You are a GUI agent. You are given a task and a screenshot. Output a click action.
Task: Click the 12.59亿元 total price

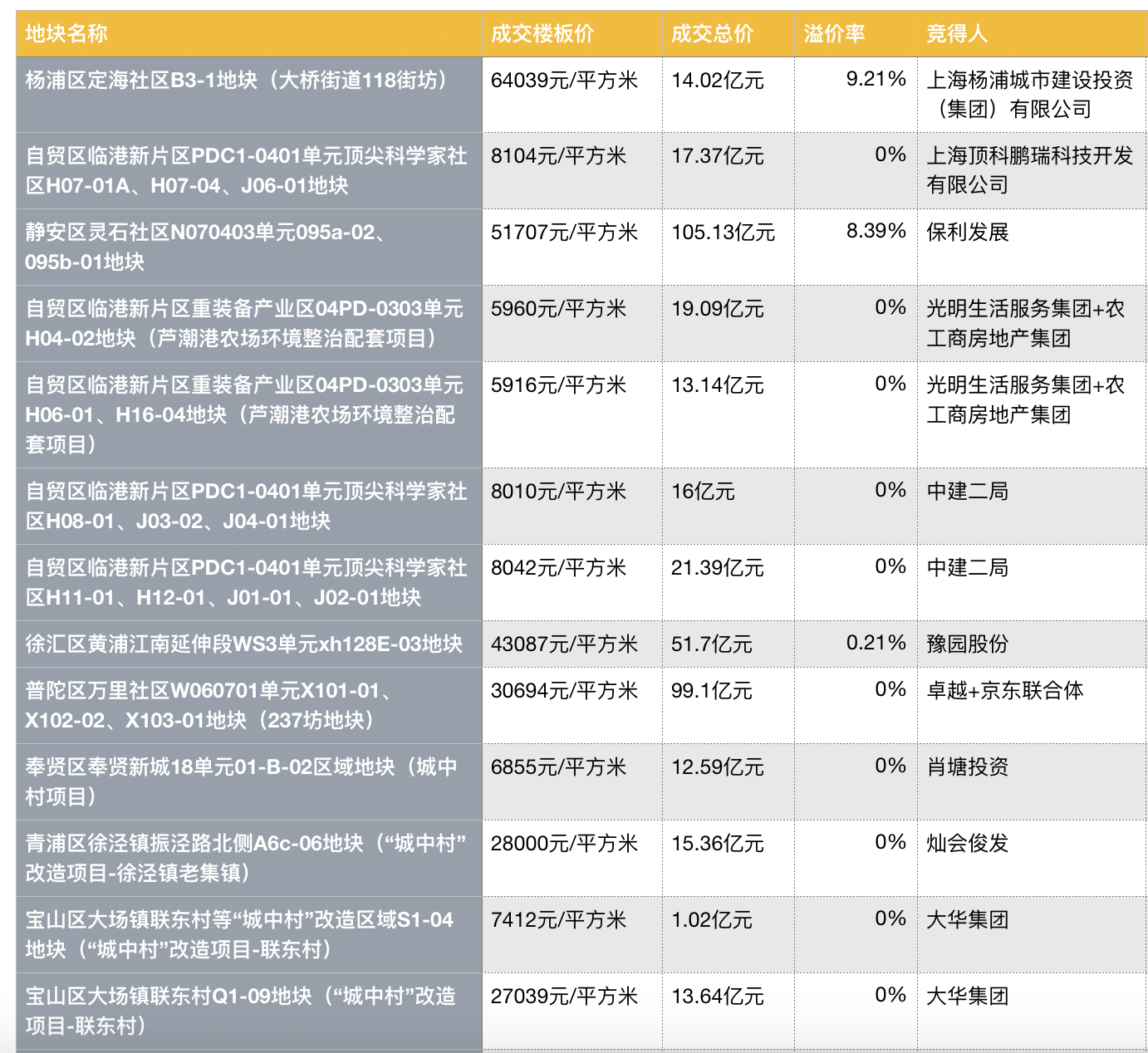point(718,767)
